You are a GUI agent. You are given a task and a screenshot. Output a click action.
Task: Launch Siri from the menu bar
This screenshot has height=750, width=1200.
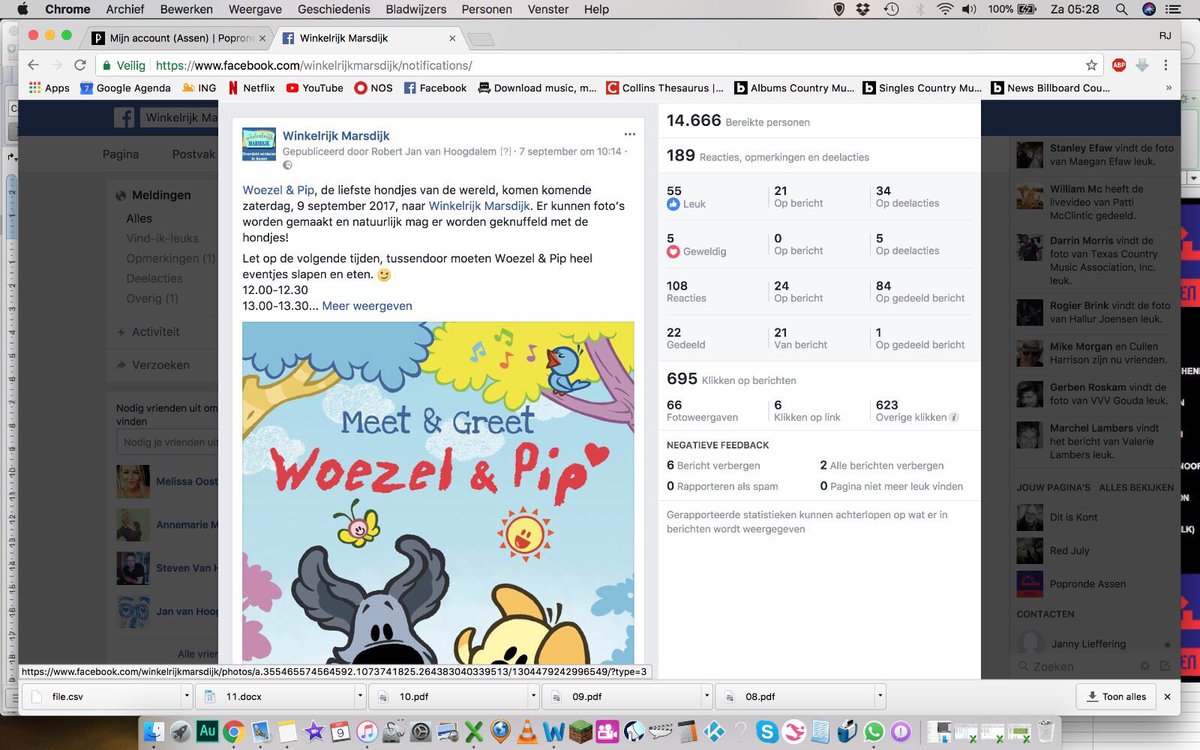[x=1149, y=9]
